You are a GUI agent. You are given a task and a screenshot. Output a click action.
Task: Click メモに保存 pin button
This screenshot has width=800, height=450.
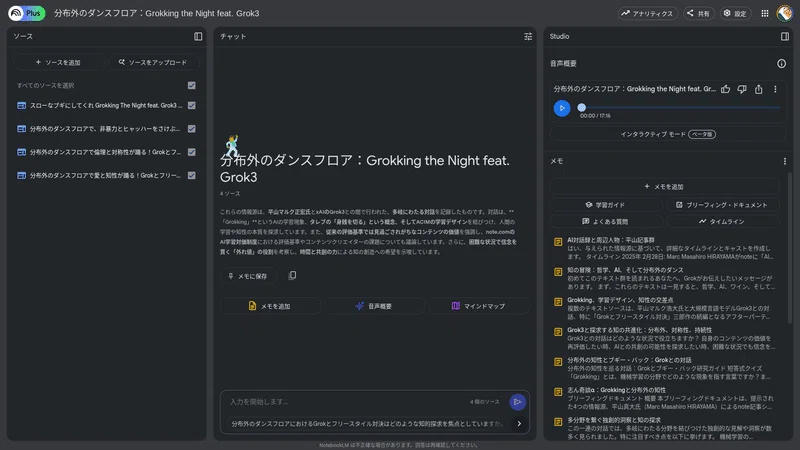[x=248, y=276]
